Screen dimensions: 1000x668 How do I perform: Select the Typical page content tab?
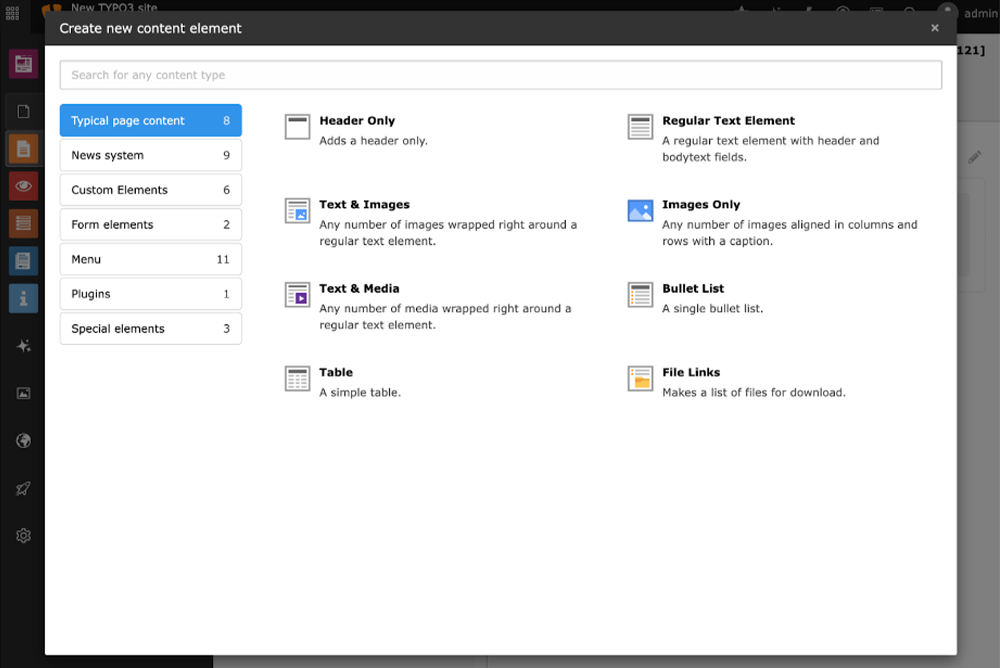[150, 121]
